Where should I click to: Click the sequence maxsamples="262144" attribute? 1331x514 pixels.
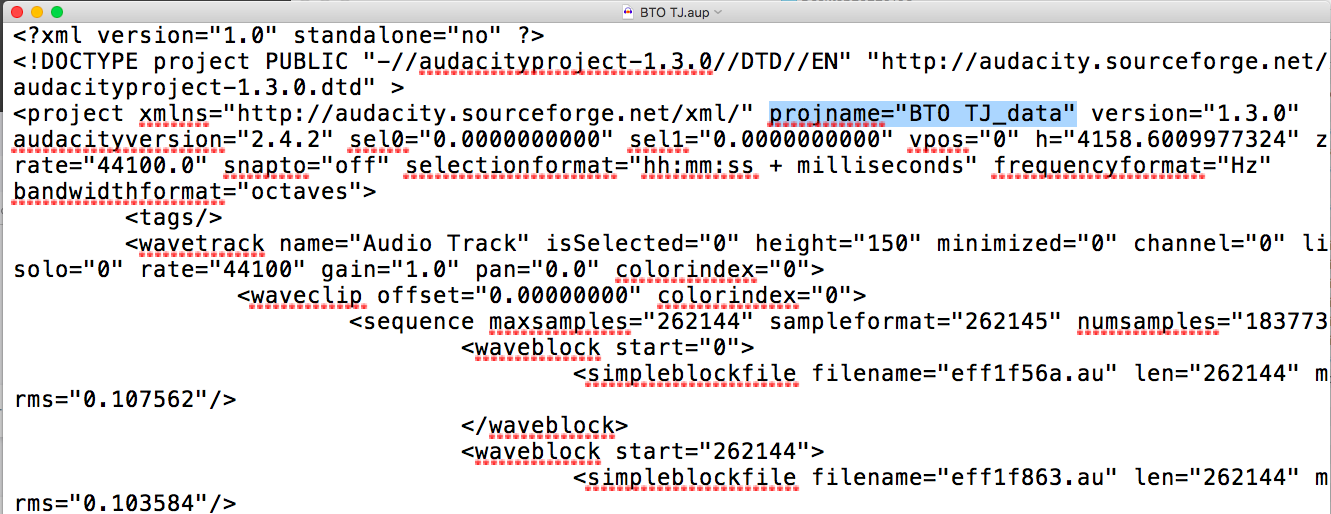tap(622, 321)
